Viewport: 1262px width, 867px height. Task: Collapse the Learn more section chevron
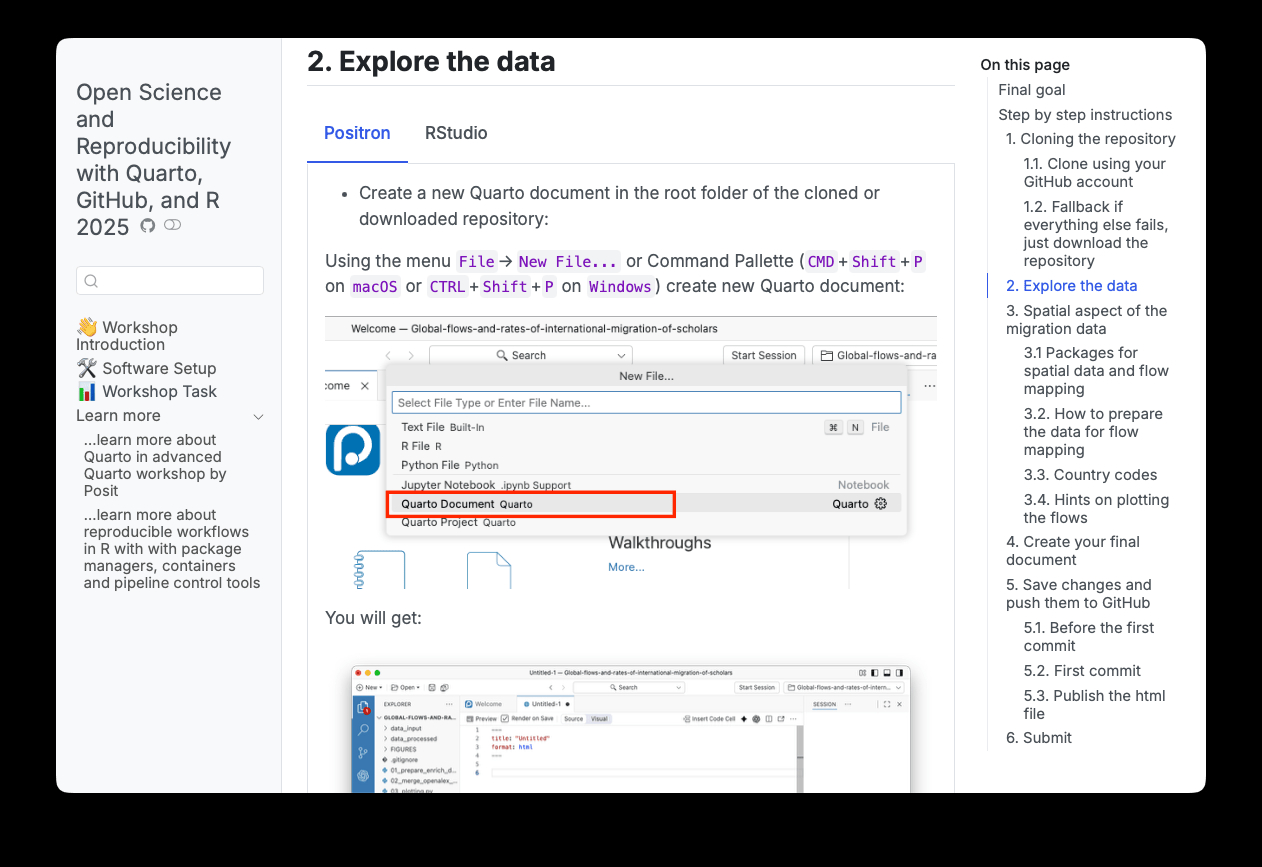coord(258,416)
